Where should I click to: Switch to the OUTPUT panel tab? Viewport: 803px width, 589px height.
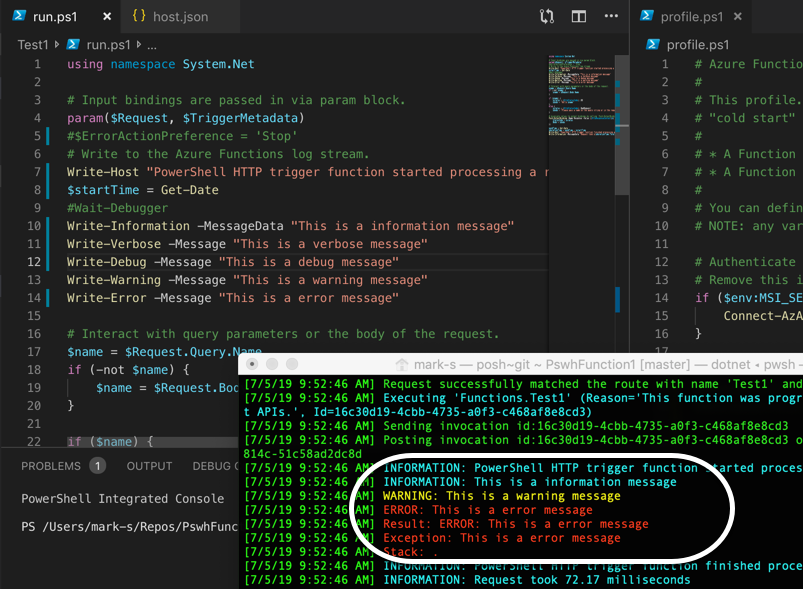[150, 466]
